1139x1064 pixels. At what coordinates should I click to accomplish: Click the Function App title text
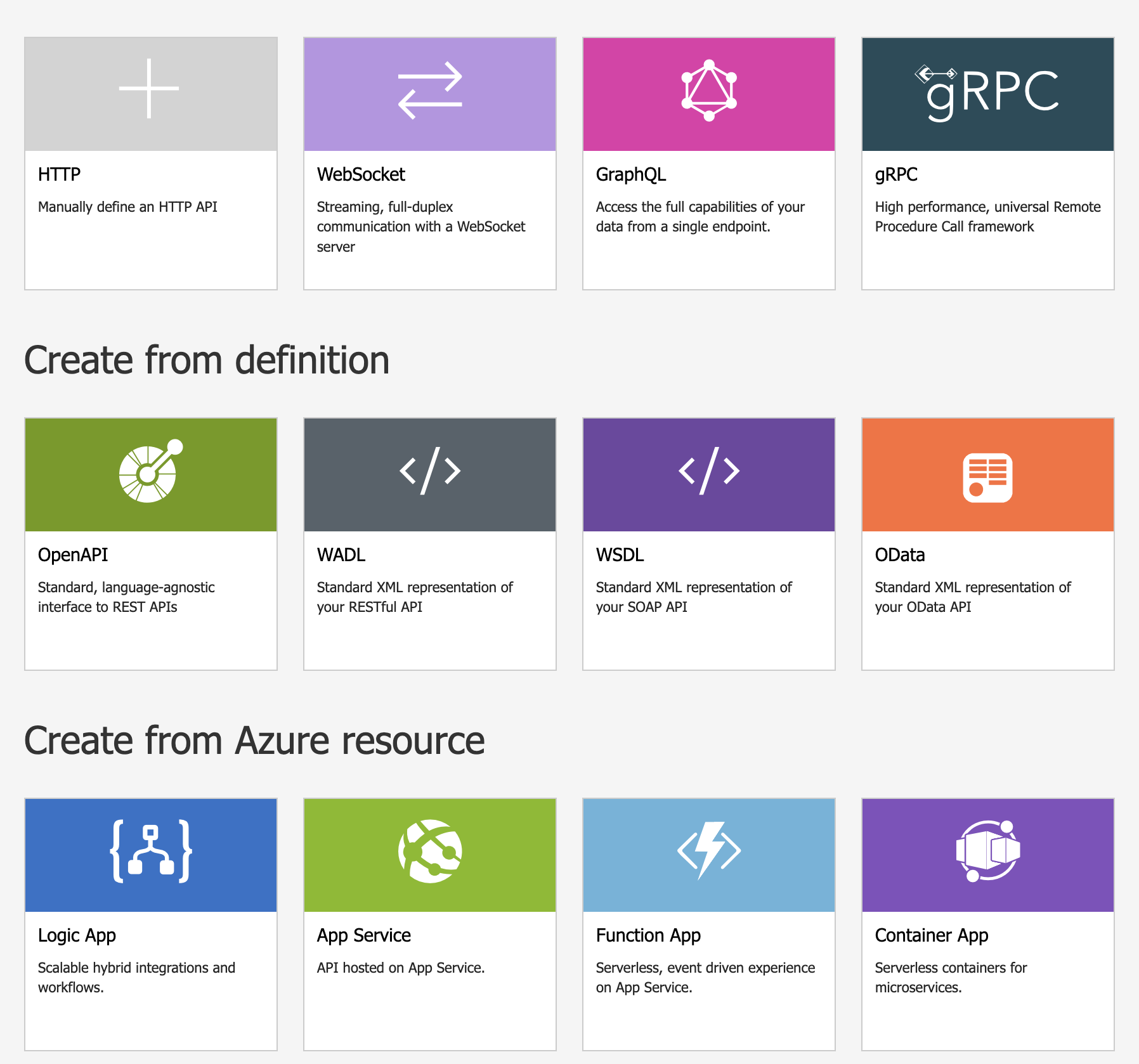coord(648,935)
